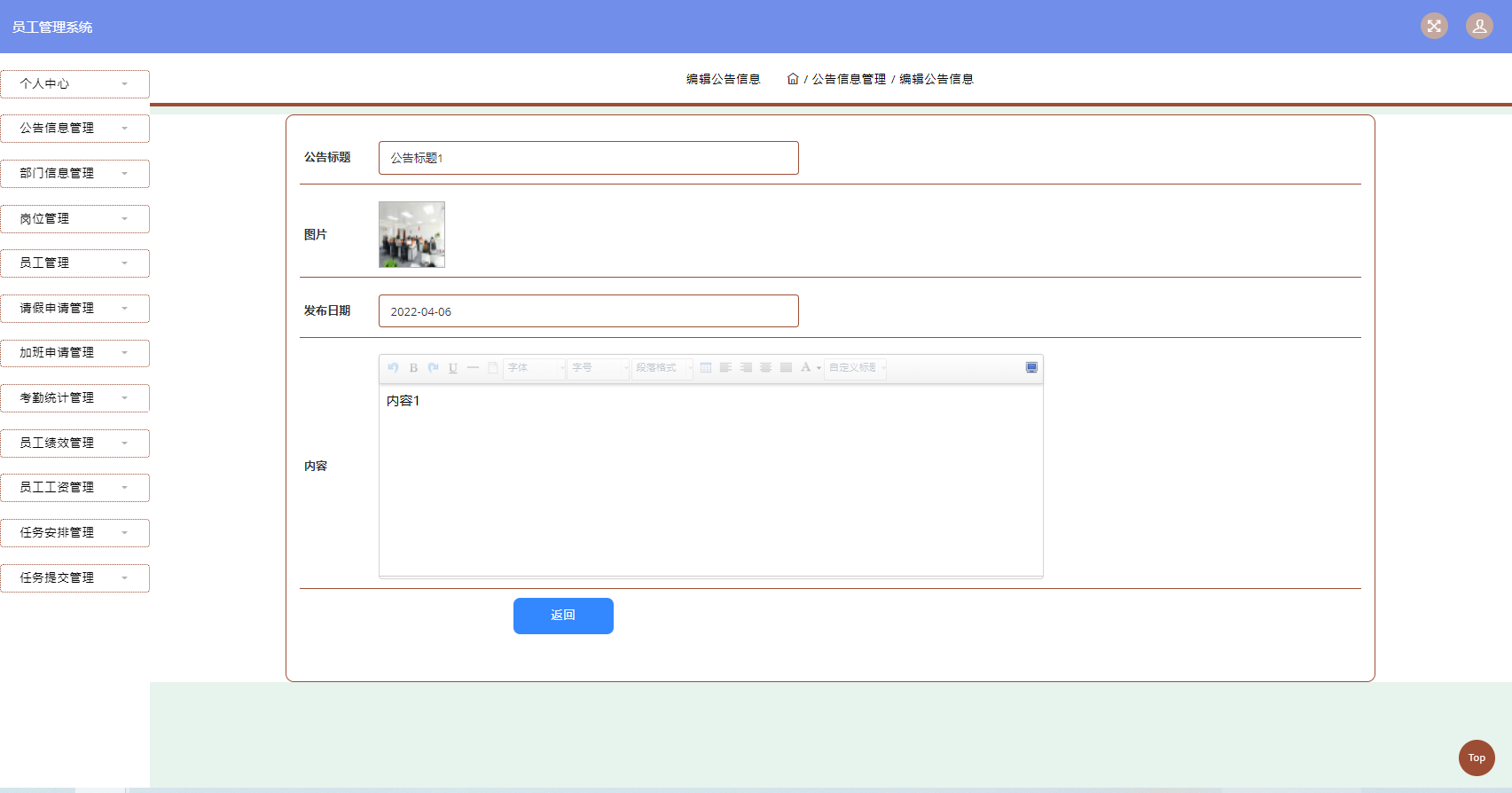
Task: Click the font color A icon
Action: coord(805,367)
